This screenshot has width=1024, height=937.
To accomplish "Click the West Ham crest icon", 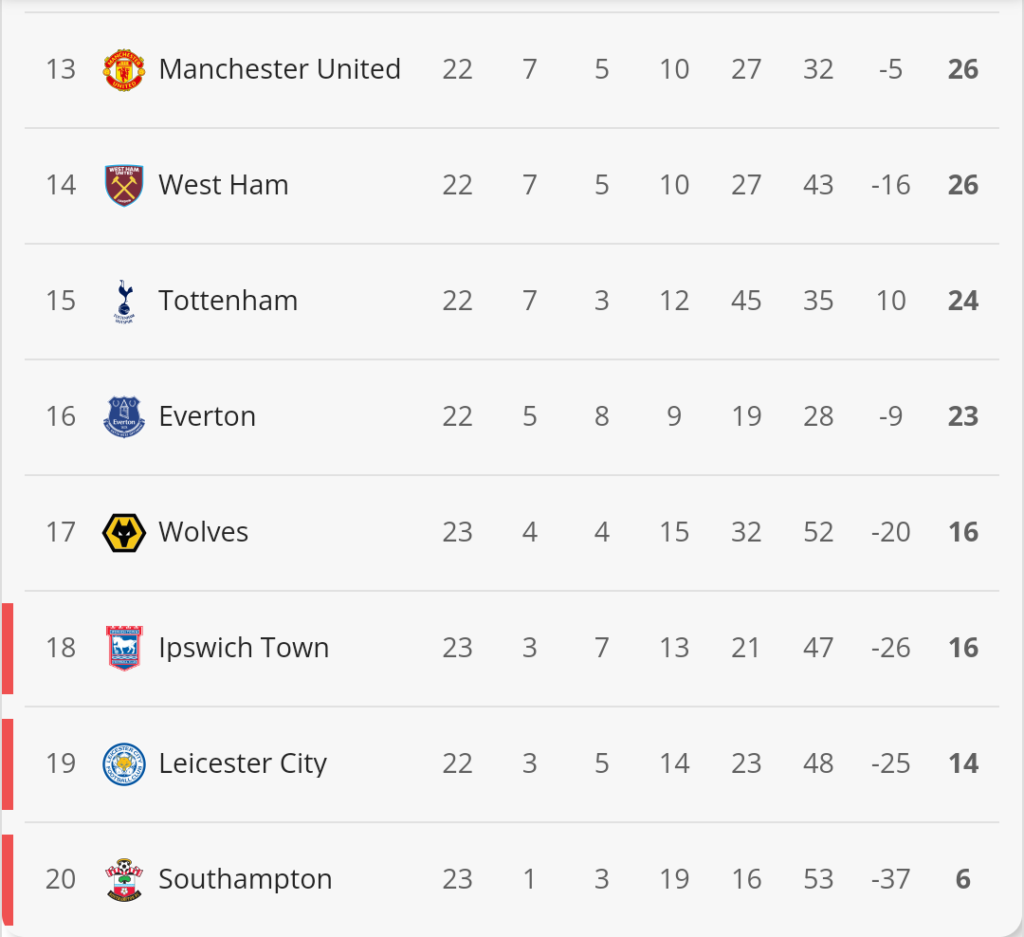I will click(x=124, y=185).
